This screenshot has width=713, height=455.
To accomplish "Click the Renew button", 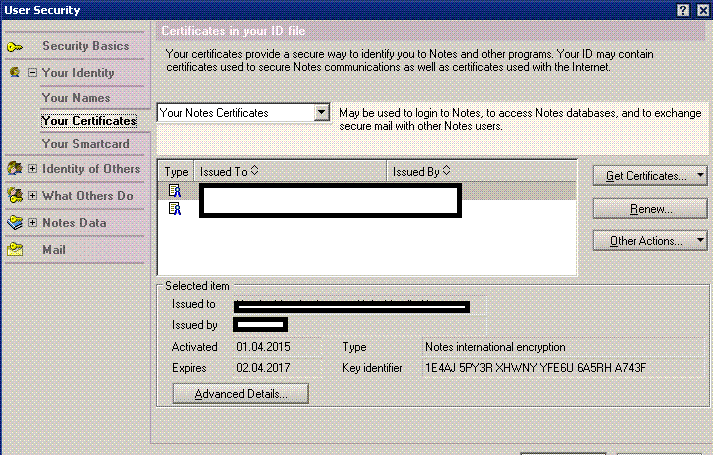I will pyautogui.click(x=649, y=209).
